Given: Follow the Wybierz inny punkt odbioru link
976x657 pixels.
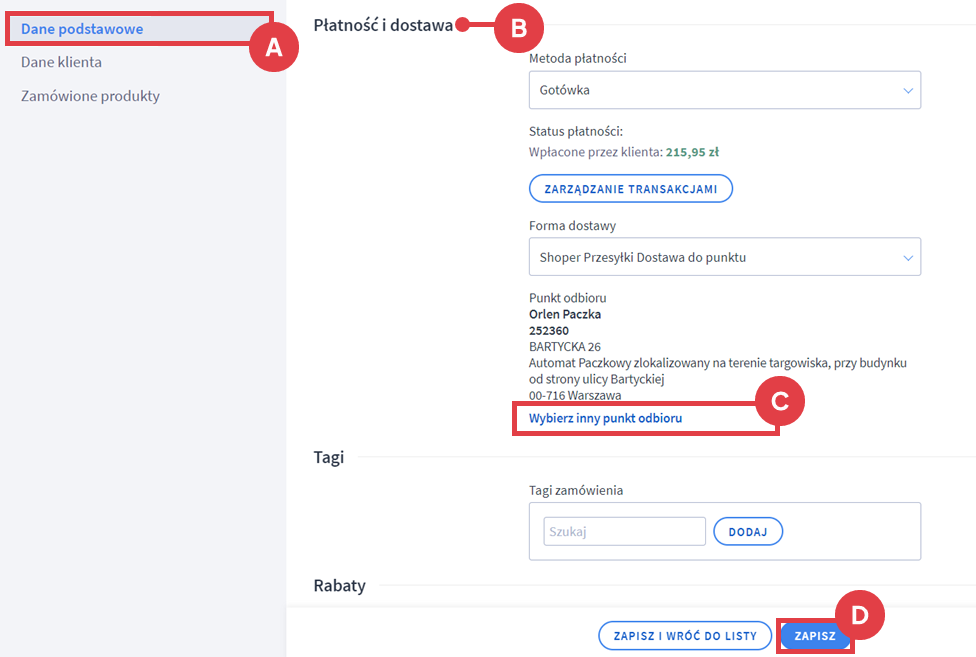Looking at the screenshot, I should pos(606,418).
